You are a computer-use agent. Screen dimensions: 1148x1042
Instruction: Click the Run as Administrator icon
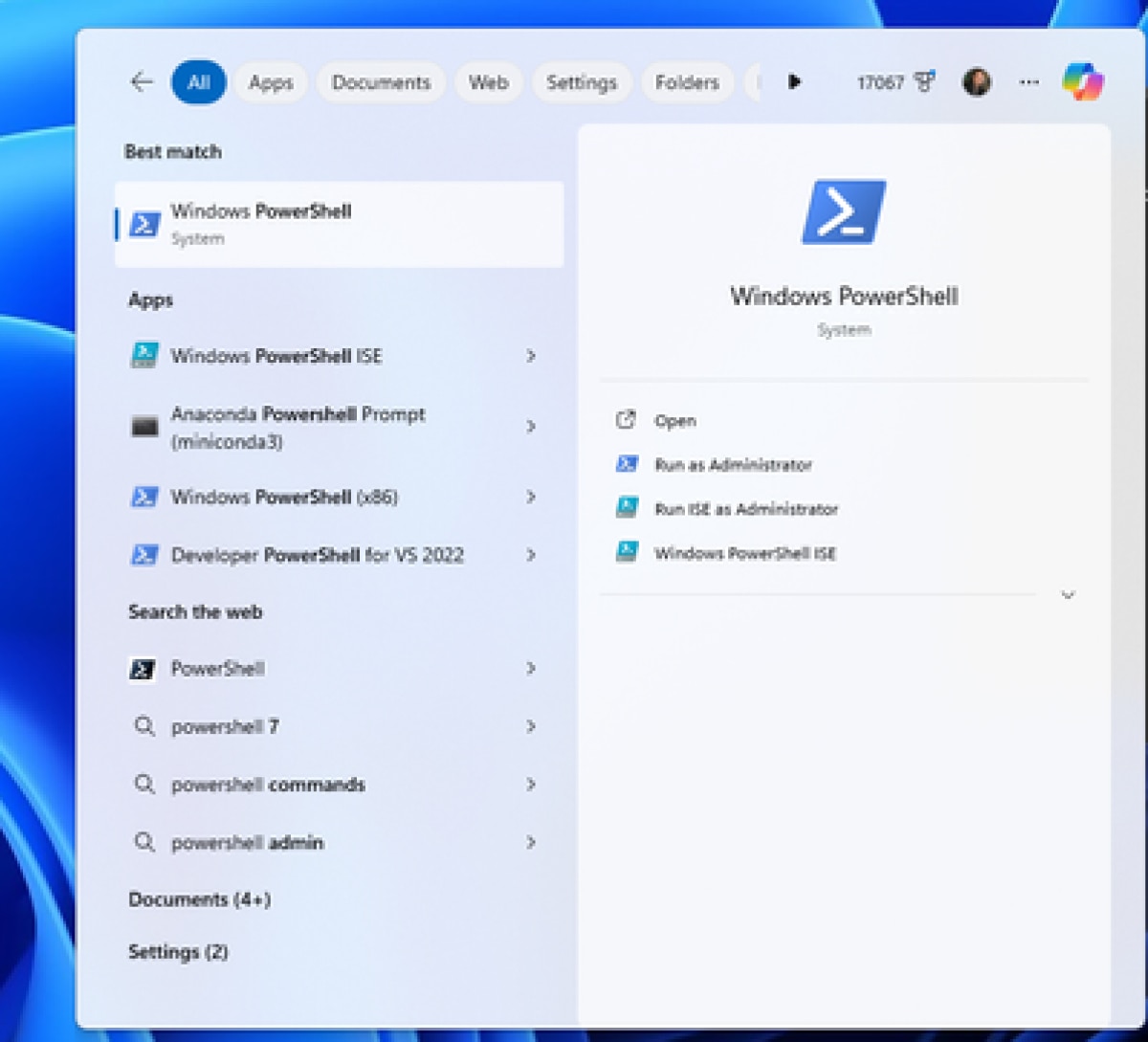(x=627, y=465)
